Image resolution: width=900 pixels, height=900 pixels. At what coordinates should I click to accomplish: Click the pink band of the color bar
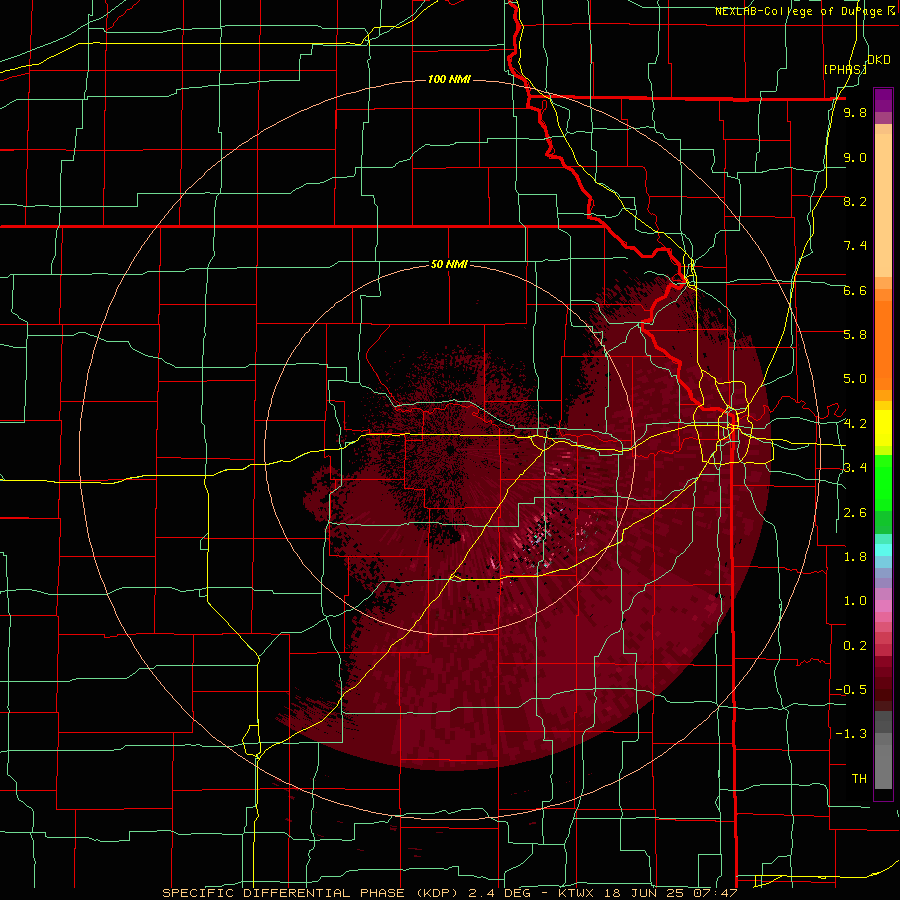(883, 606)
